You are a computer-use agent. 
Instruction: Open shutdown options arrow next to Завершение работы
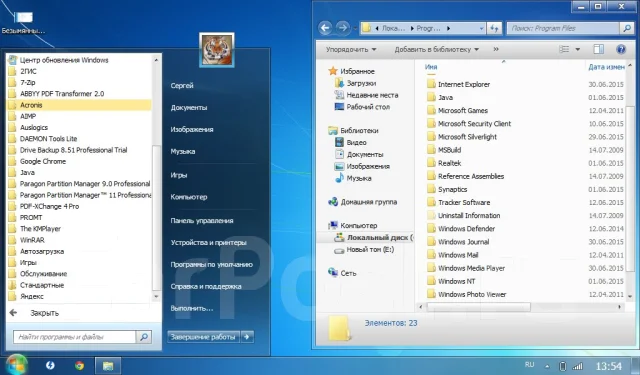tap(247, 337)
